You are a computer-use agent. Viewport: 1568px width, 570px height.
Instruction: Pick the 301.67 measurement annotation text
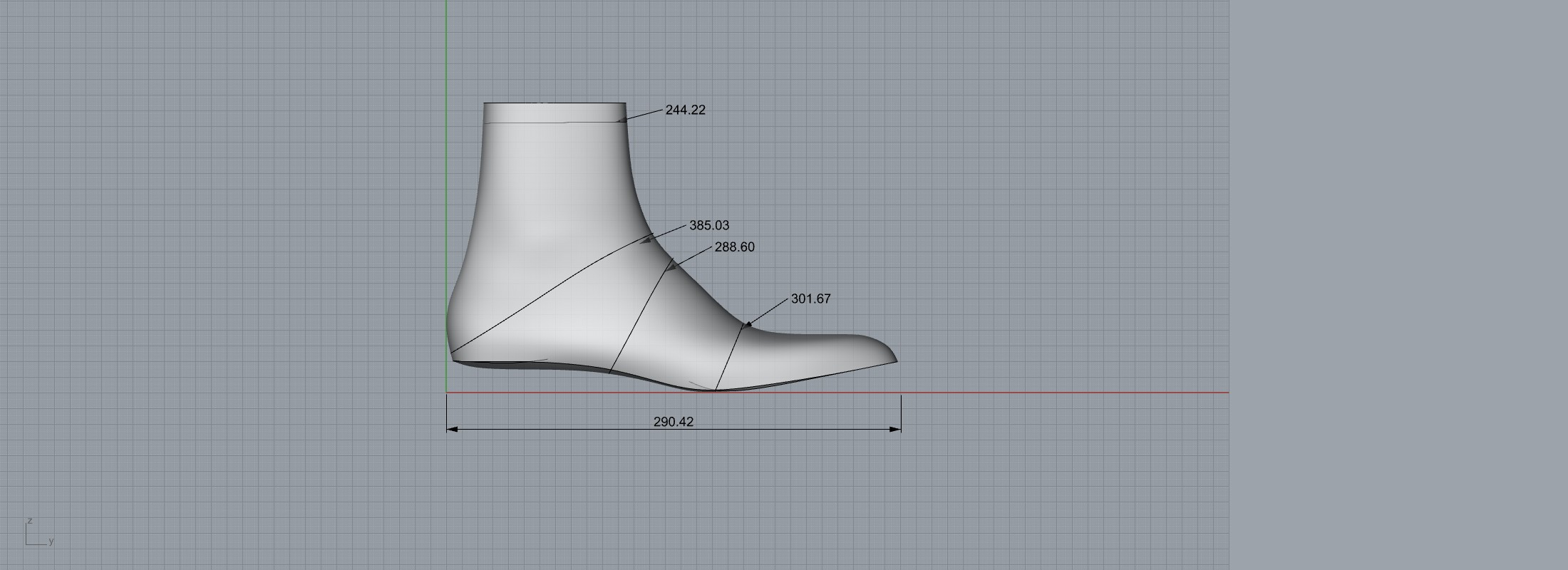click(810, 299)
